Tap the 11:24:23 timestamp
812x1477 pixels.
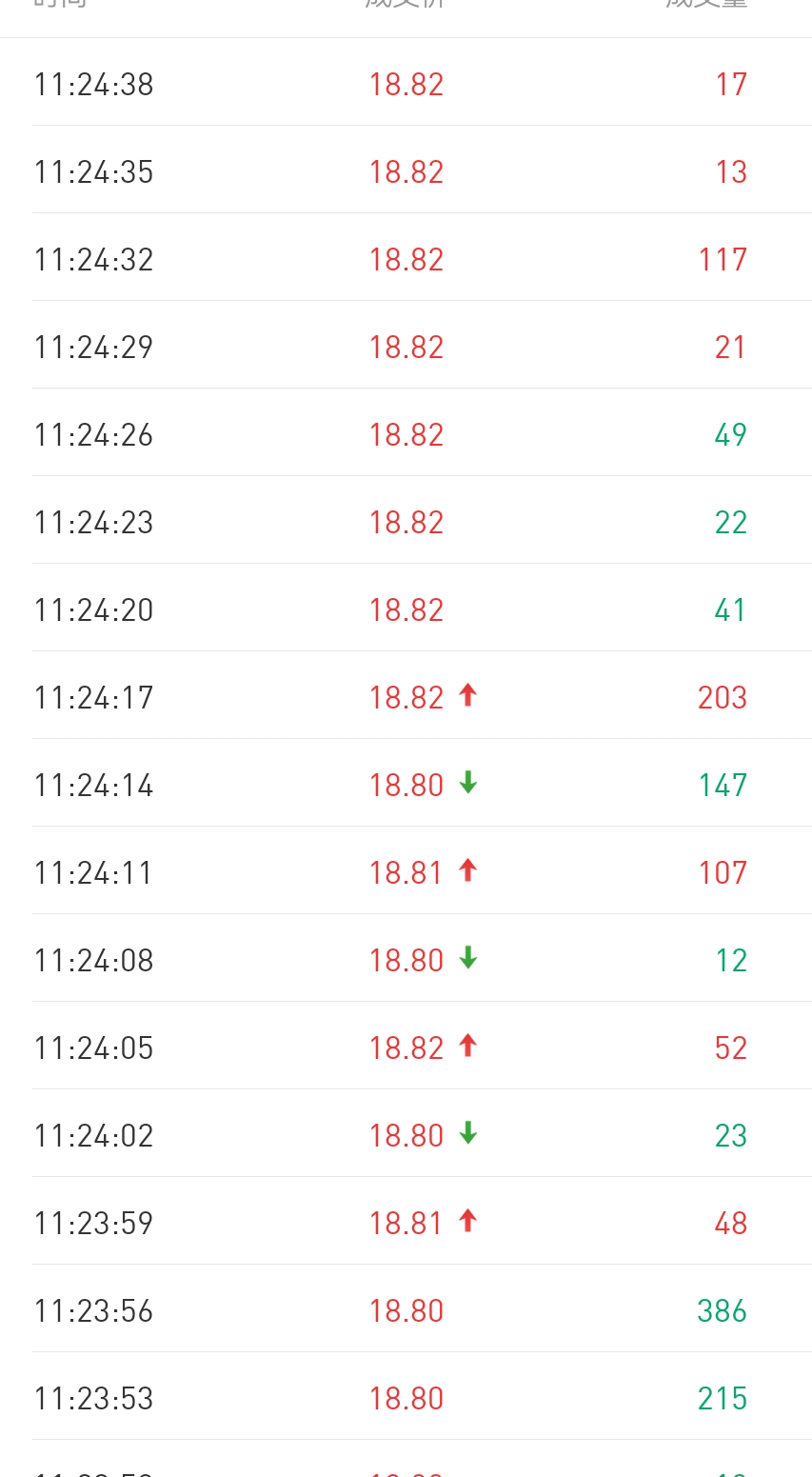click(x=94, y=523)
